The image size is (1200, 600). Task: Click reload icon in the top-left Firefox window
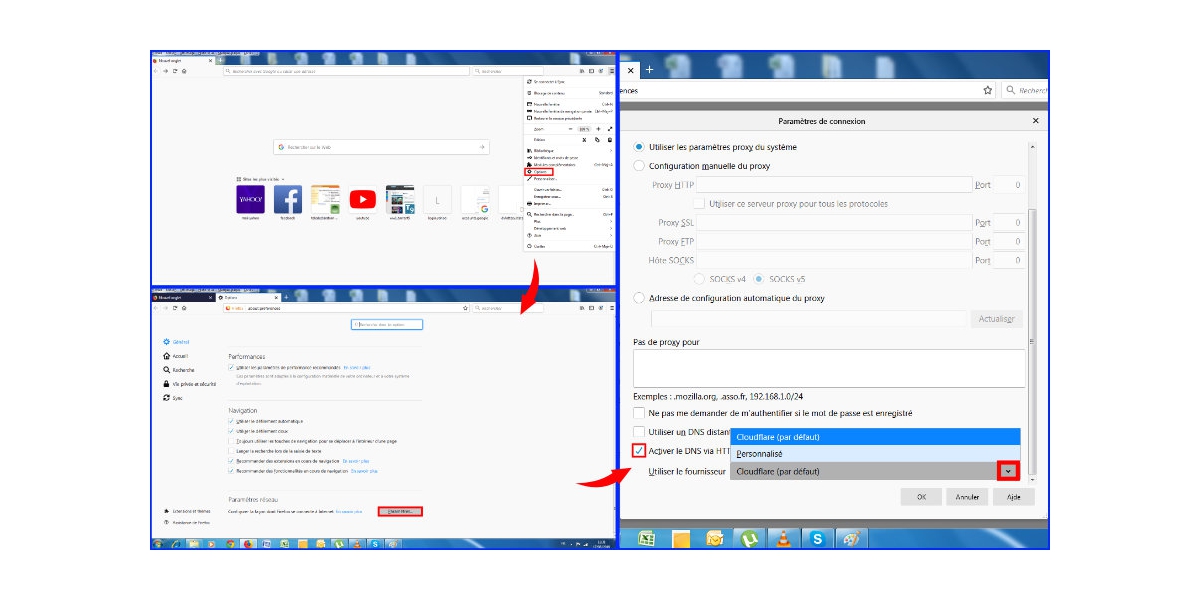pyautogui.click(x=175, y=71)
